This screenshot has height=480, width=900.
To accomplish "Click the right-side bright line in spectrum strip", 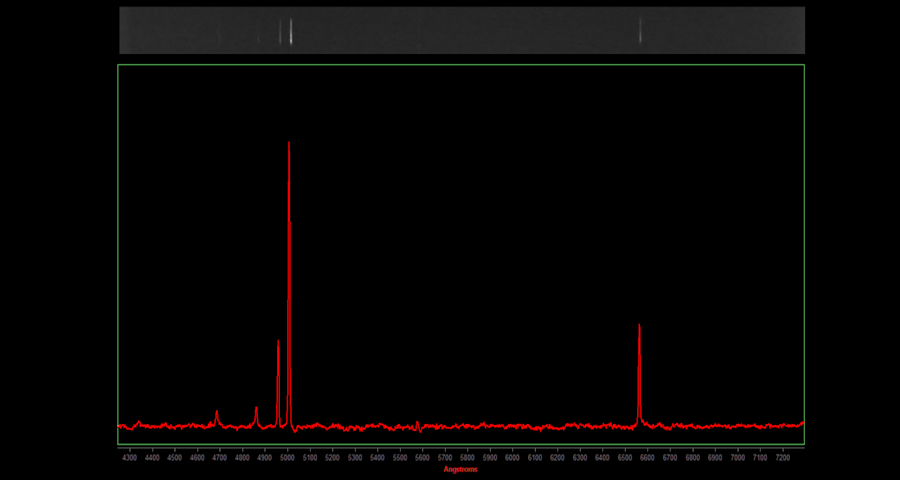I will click(640, 31).
